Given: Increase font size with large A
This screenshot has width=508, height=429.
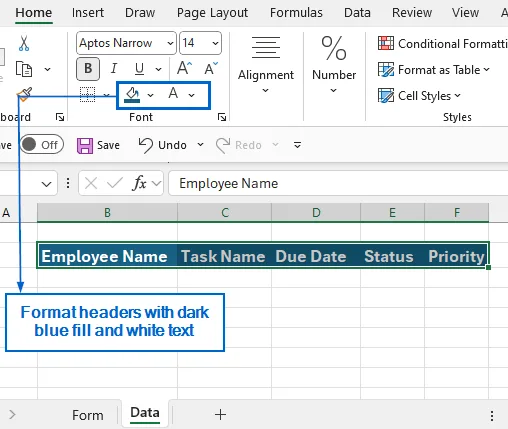Looking at the screenshot, I should coord(184,69).
